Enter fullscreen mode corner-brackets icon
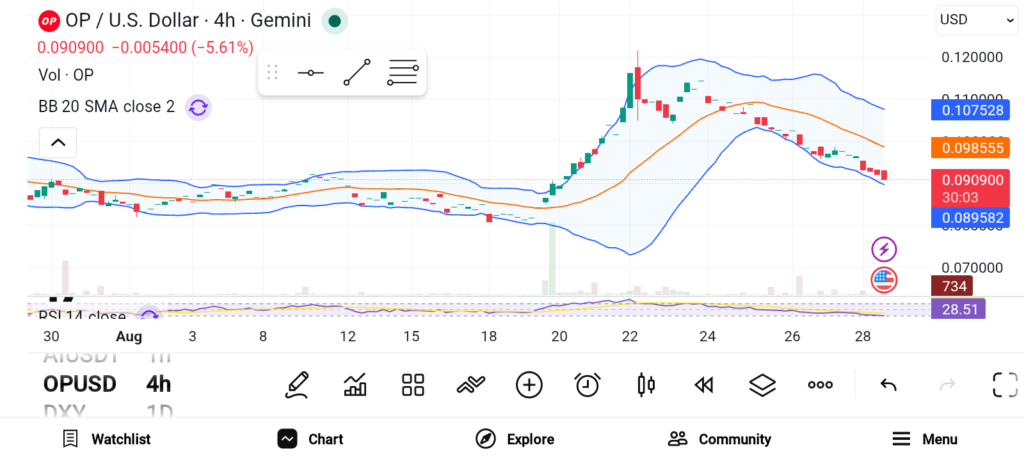1024x461 pixels. (x=1005, y=385)
